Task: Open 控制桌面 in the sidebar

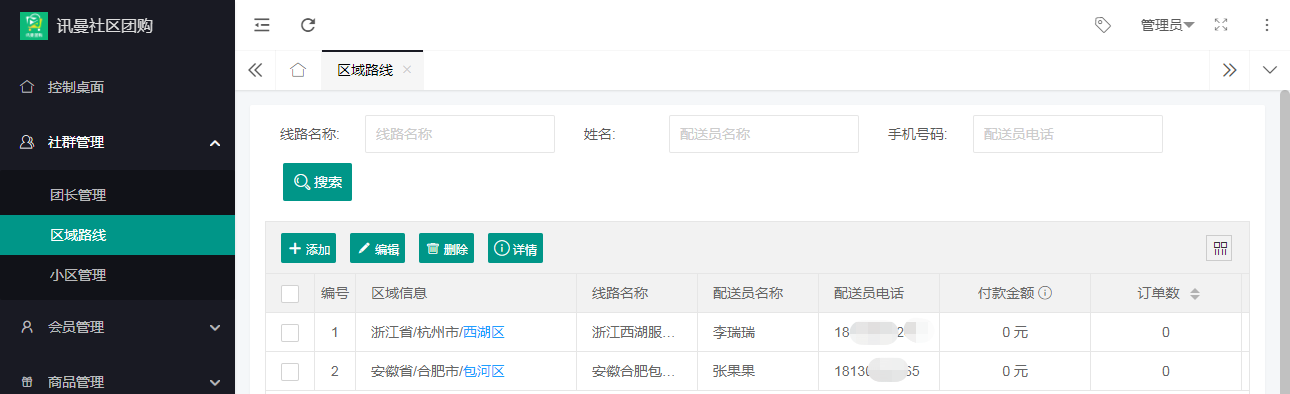Action: click(117, 87)
